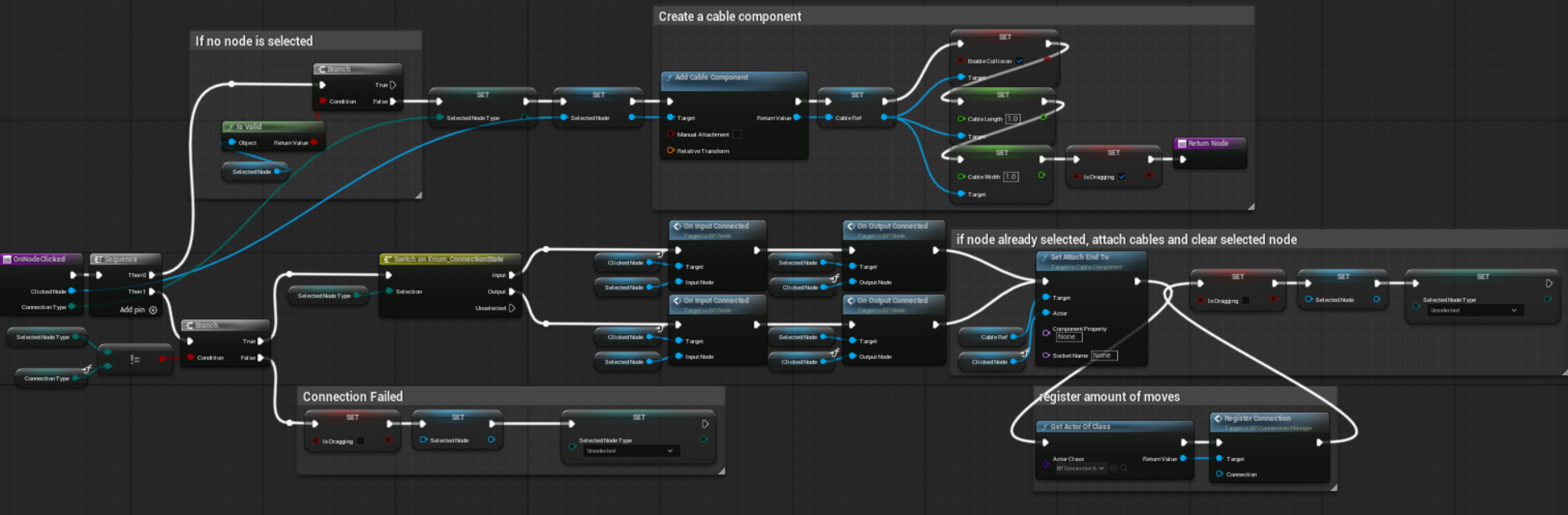1568x515 pixels.
Task: Click the Then 0 execution pin
Action: tap(152, 274)
